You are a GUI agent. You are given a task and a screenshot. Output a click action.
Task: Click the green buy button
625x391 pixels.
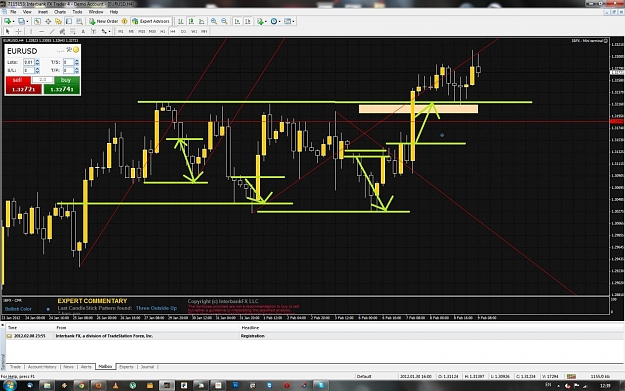(62, 85)
